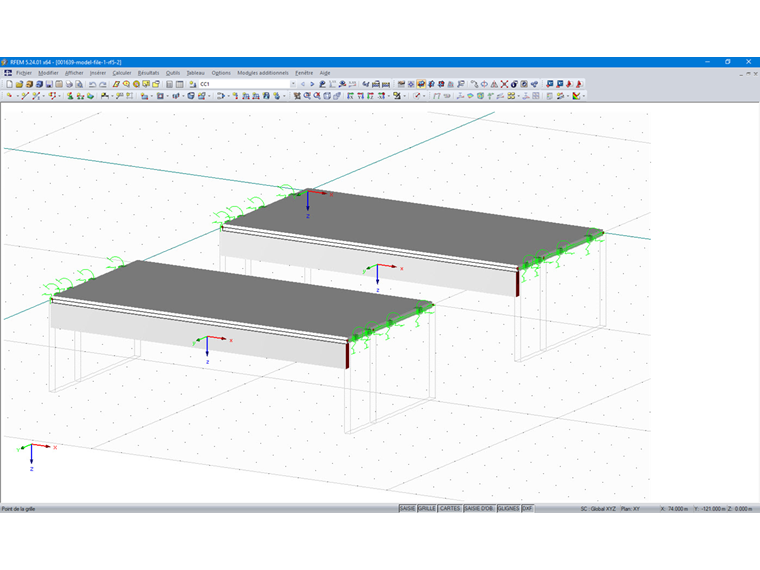Open the Modifier menu

click(x=48, y=73)
